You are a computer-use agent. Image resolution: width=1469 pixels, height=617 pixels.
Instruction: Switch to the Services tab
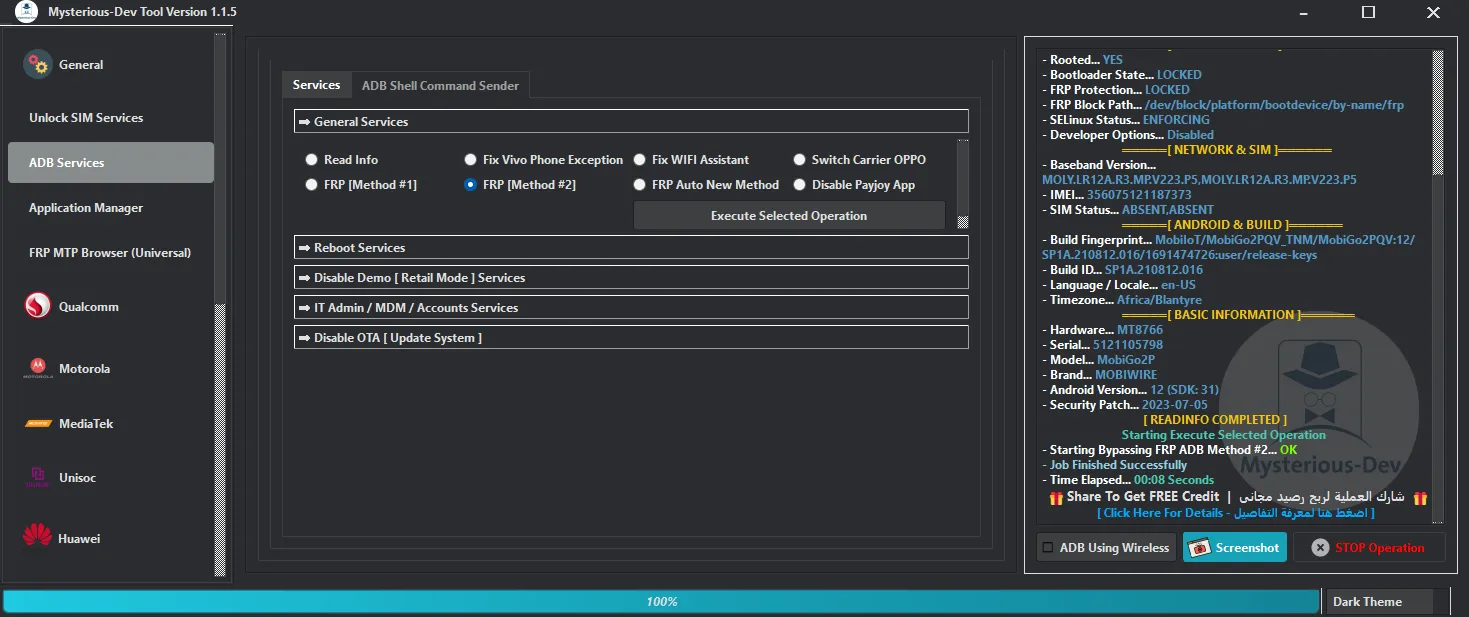pyautogui.click(x=316, y=85)
